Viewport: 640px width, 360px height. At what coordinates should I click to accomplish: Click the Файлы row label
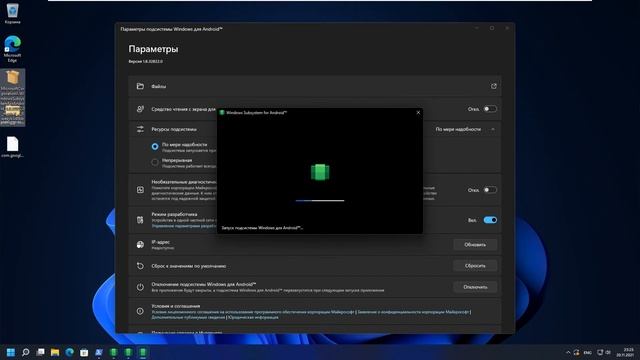[x=158, y=86]
